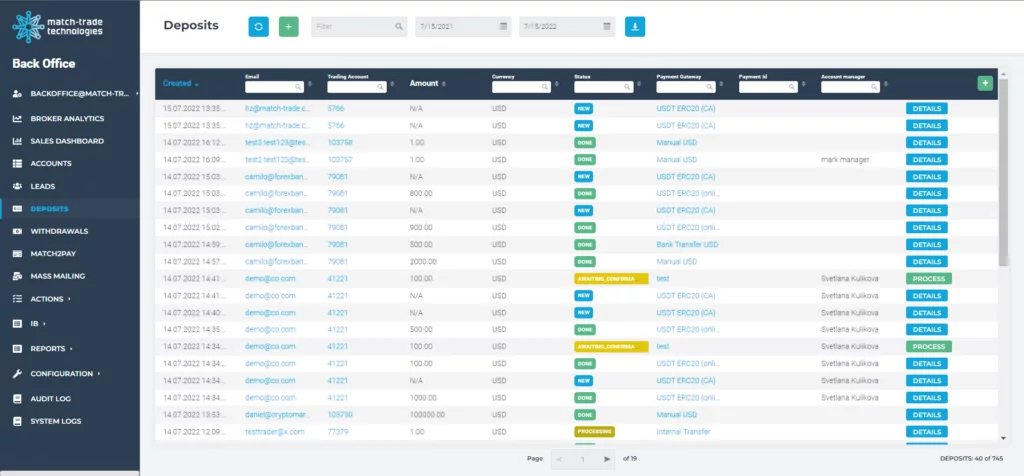Screen dimensions: 1024x476
Task: Click PROCESS button for first awaiting confirmation deposit
Action: point(929,279)
